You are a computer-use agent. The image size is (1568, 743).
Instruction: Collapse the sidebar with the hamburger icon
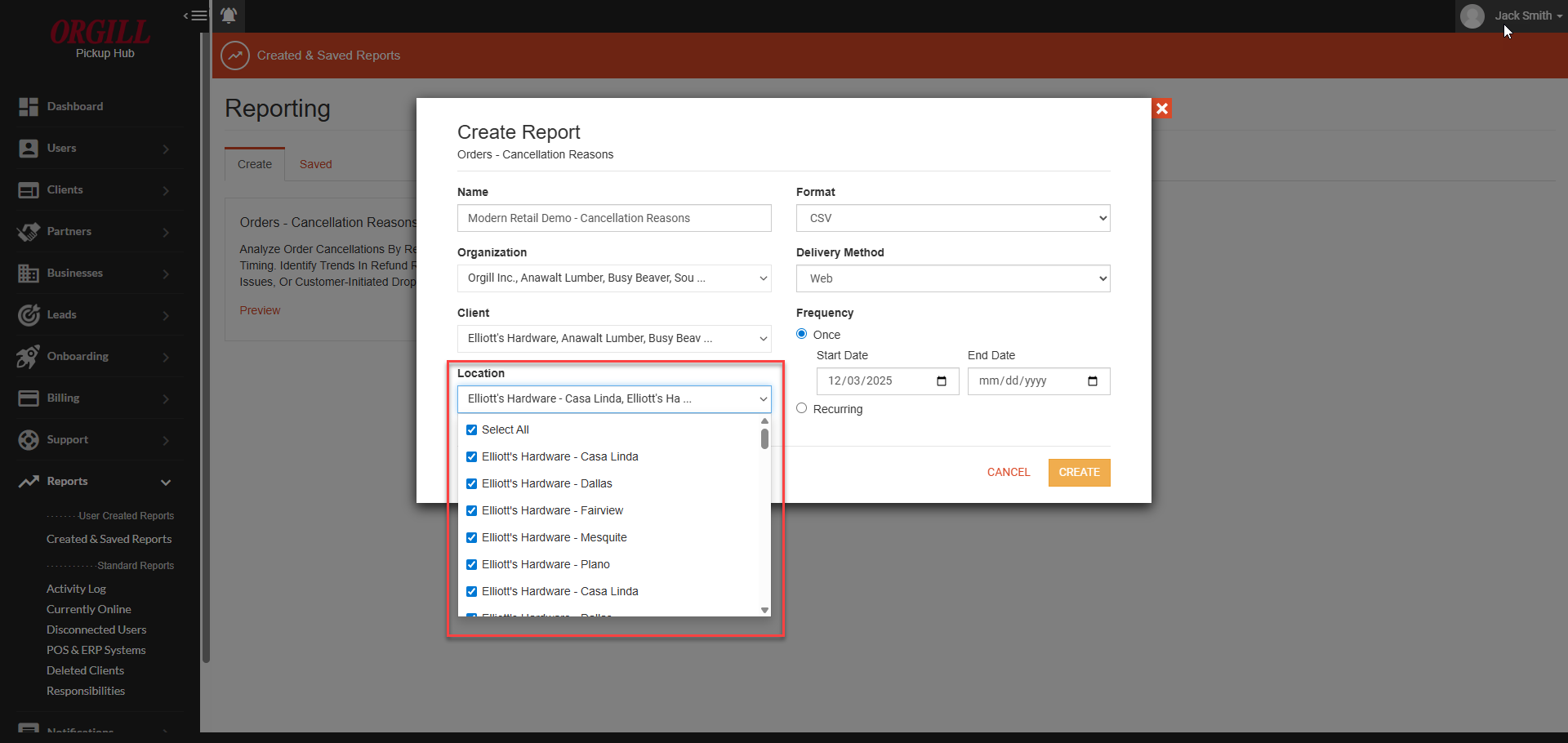coord(195,16)
